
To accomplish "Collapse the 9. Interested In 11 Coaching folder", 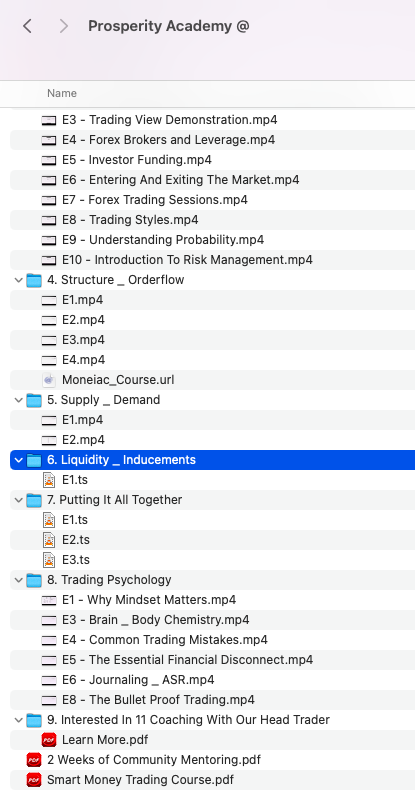I will point(19,720).
